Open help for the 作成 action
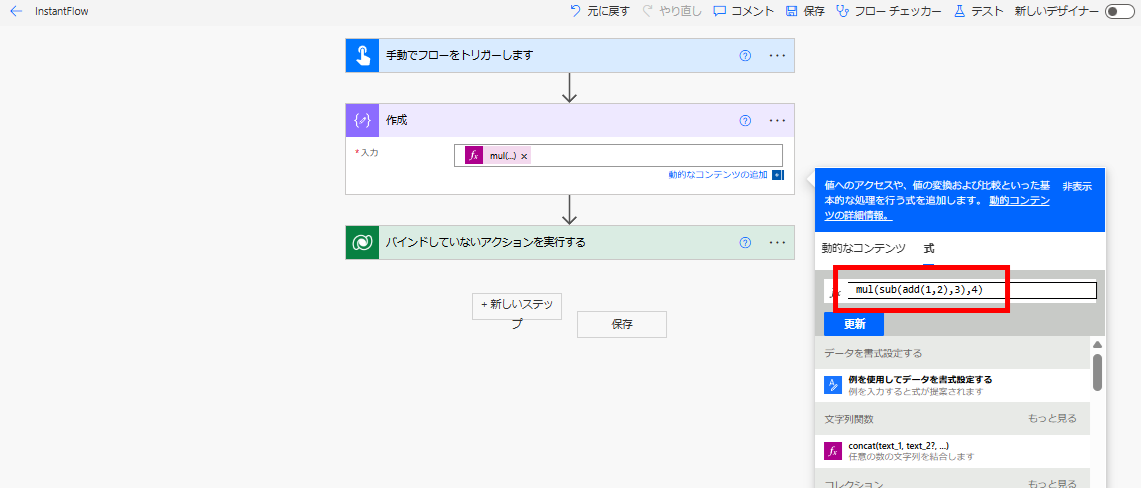The height and width of the screenshot is (488, 1141). click(744, 121)
